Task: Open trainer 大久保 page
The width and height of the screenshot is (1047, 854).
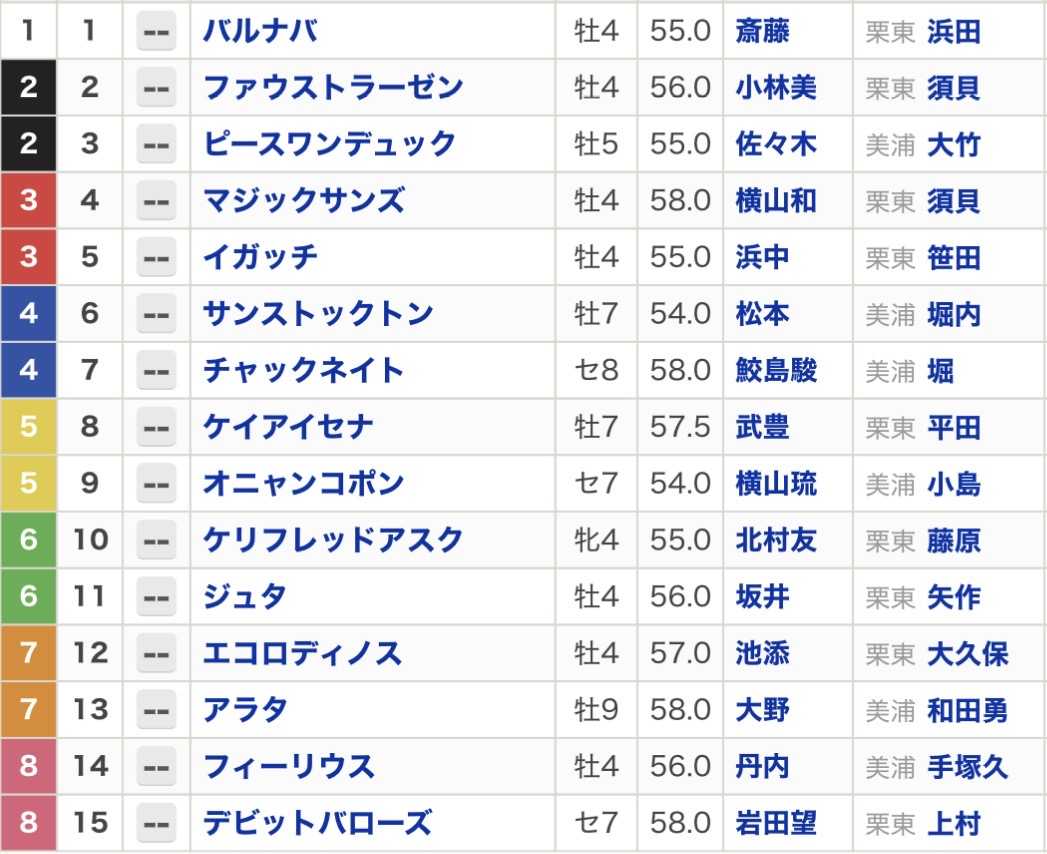Action: pos(968,654)
